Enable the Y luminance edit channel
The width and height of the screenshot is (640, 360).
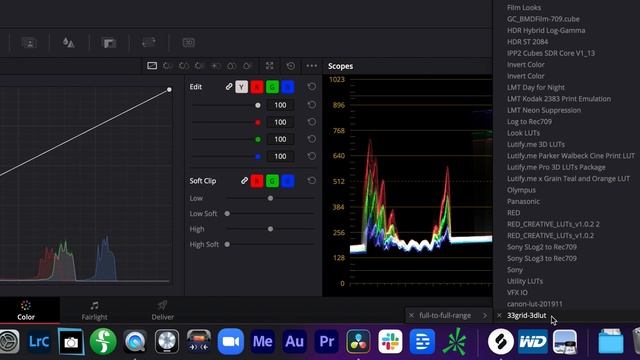point(241,87)
